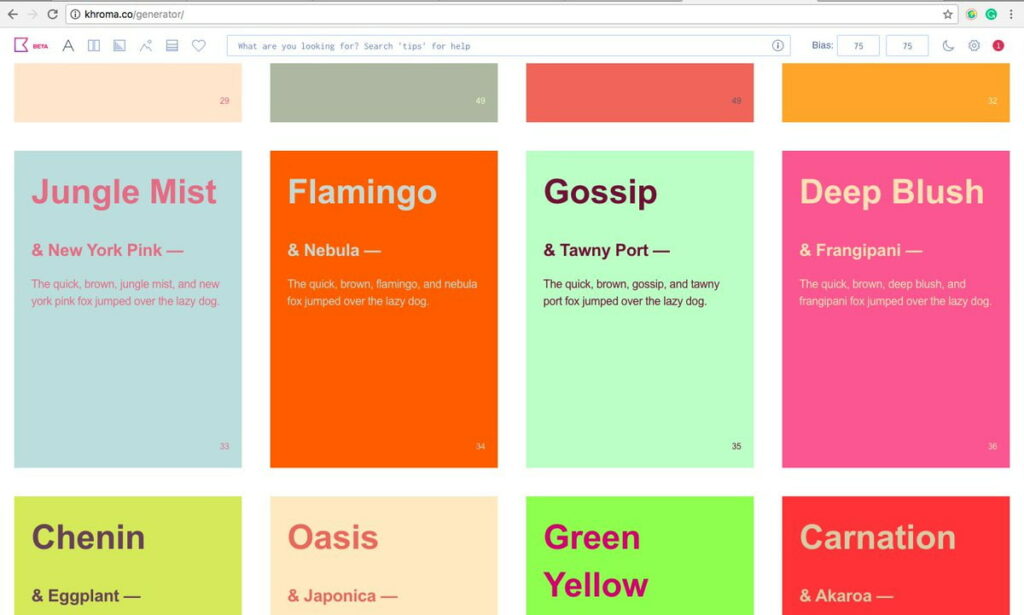Go back using the browser back arrow

click(12, 15)
